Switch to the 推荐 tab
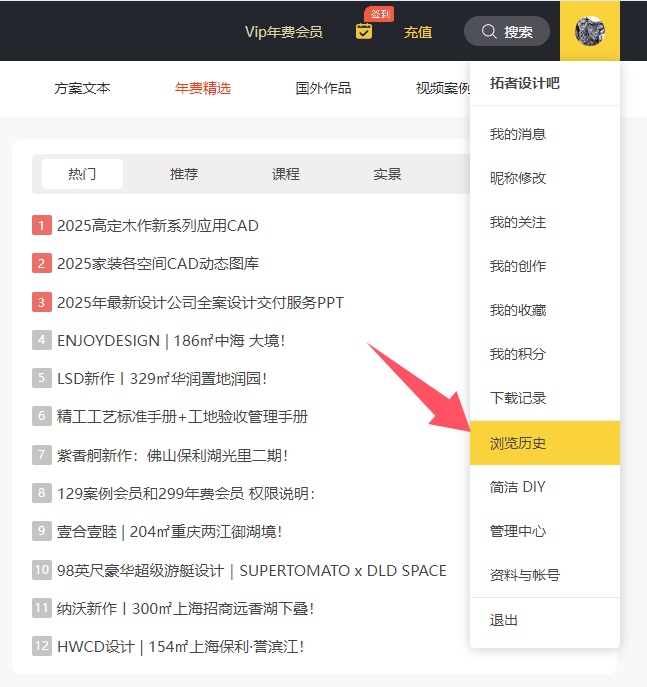Viewport: 647px width, 687px height. (184, 174)
